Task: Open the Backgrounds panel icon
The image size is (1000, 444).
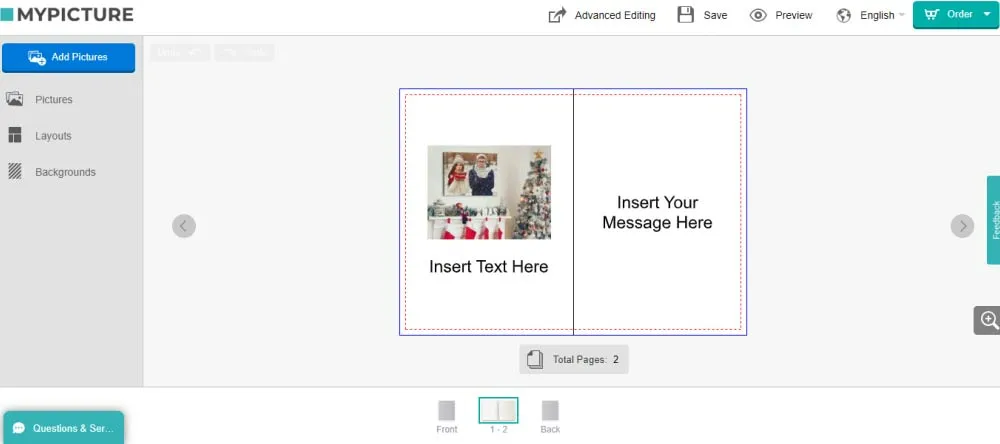Action: pyautogui.click(x=15, y=171)
